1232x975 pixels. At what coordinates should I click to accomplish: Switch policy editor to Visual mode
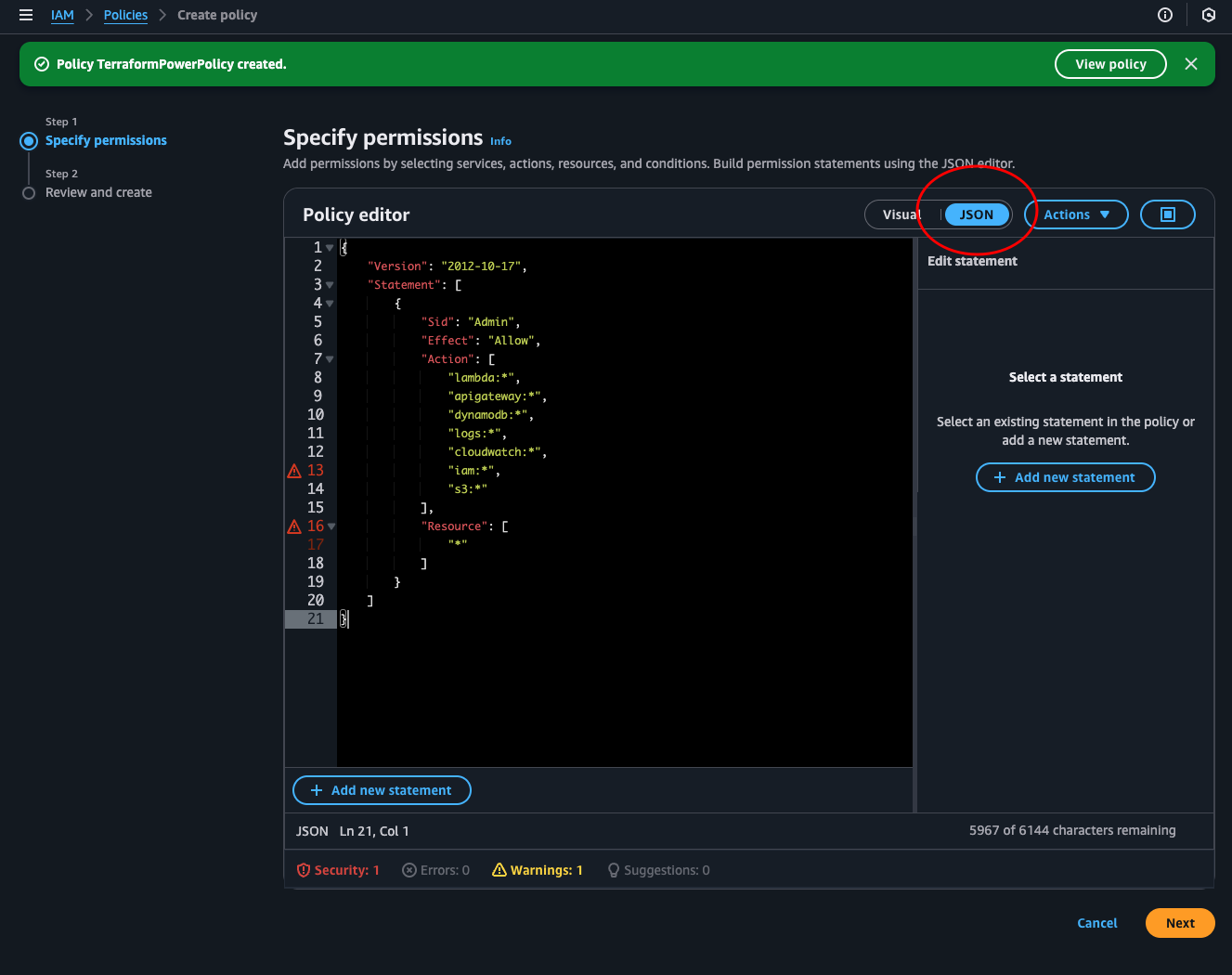pyautogui.click(x=901, y=214)
